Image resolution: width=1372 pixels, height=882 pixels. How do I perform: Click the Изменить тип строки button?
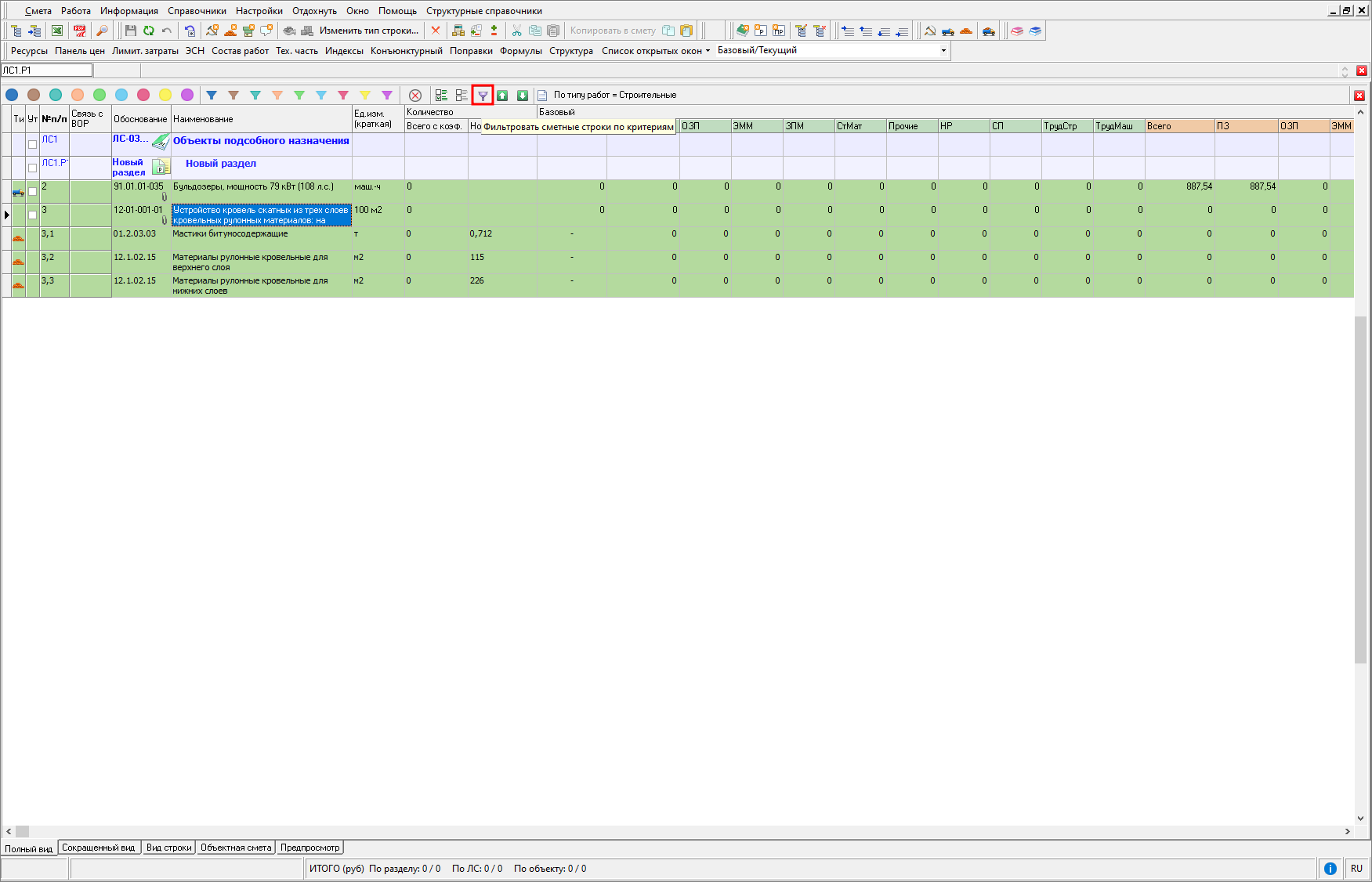368,31
